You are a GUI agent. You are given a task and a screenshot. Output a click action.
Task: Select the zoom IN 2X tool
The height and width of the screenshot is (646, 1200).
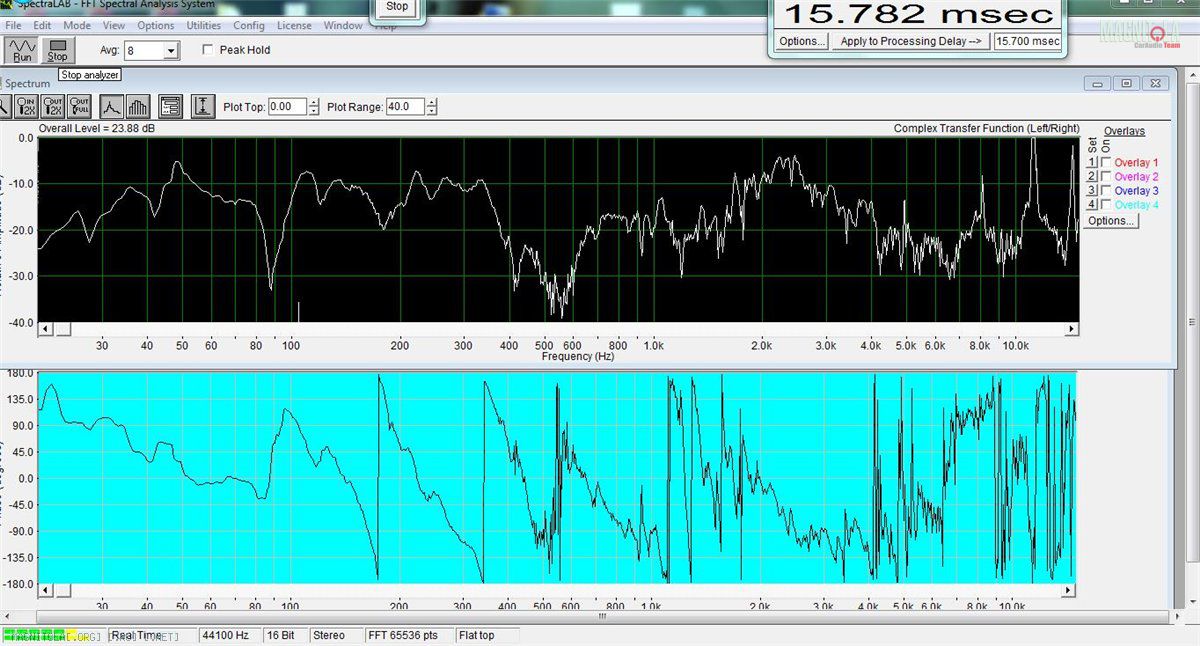tap(27, 106)
